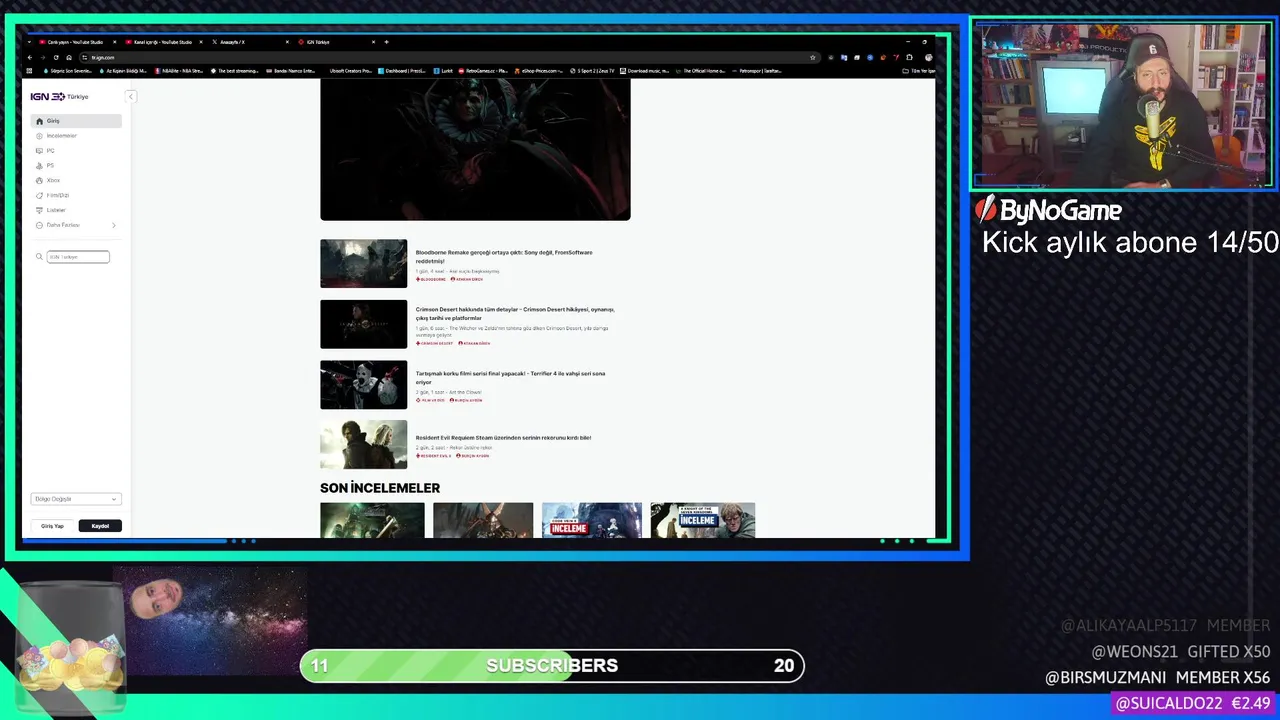This screenshot has width=1280, height=720.
Task: Click the Resident Evil Requiem article thumbnail
Action: (363, 445)
